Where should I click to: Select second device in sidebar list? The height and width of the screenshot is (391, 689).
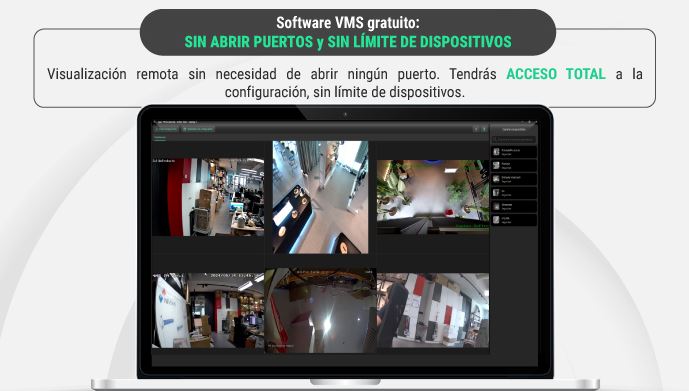tap(514, 166)
